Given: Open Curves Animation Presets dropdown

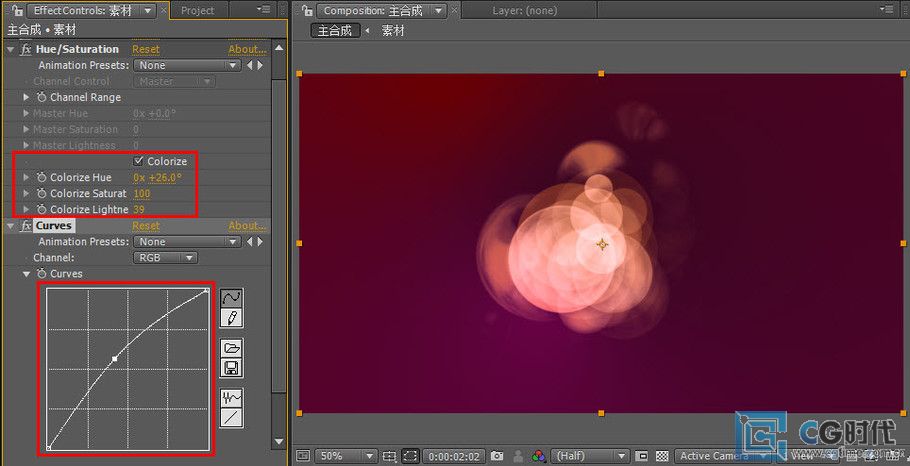Looking at the screenshot, I should tap(187, 242).
